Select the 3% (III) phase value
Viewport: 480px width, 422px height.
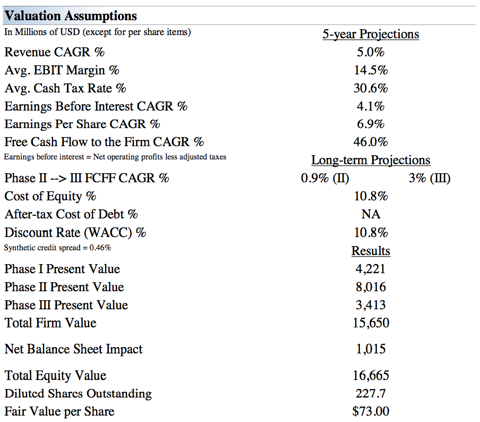click(430, 178)
